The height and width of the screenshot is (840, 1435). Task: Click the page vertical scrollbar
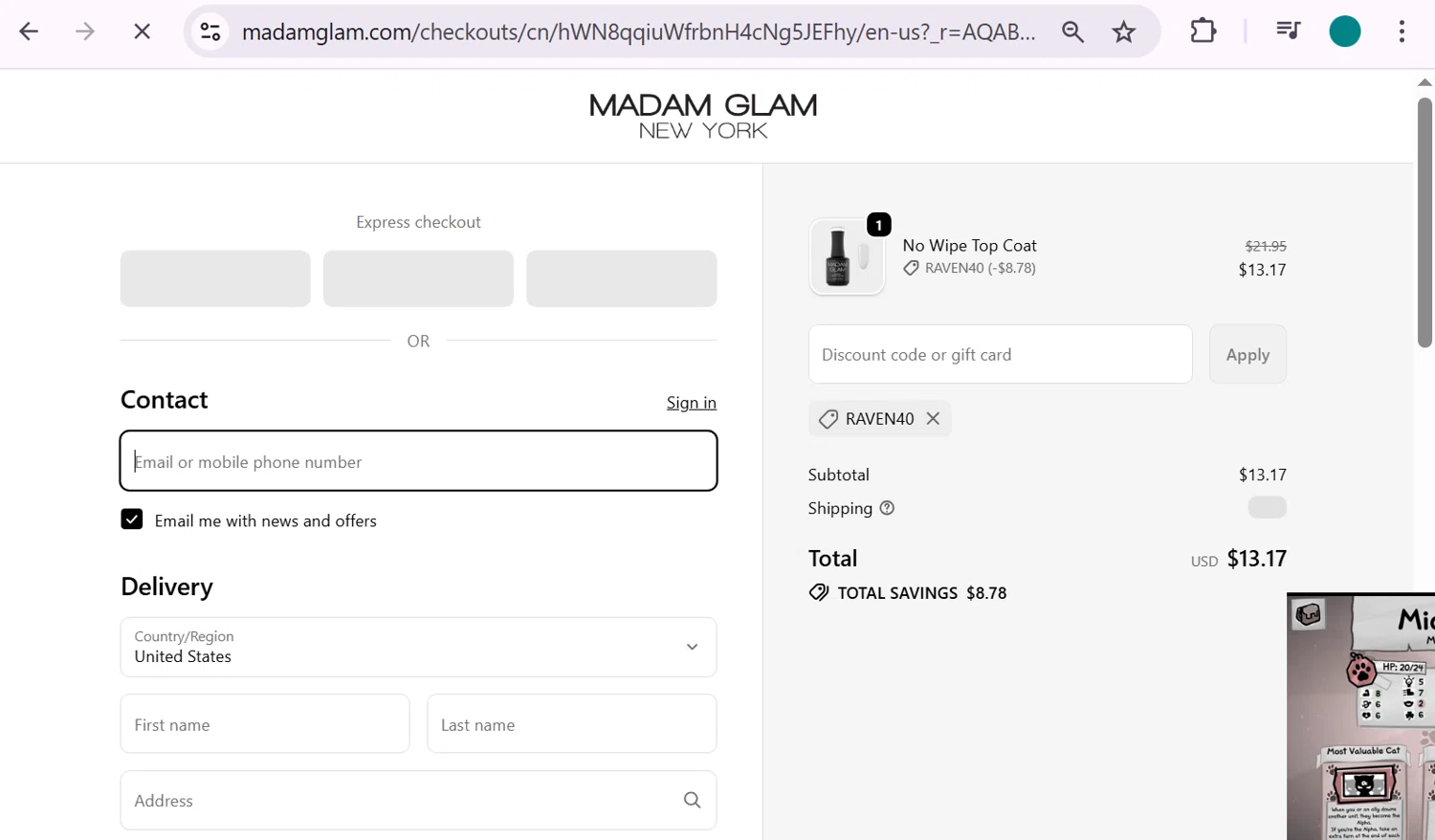(1424, 223)
